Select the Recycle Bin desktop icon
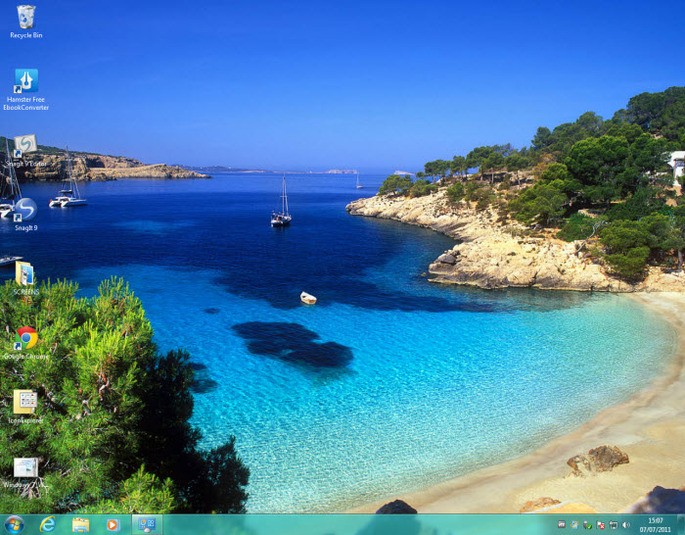The height and width of the screenshot is (535, 685). [26, 21]
